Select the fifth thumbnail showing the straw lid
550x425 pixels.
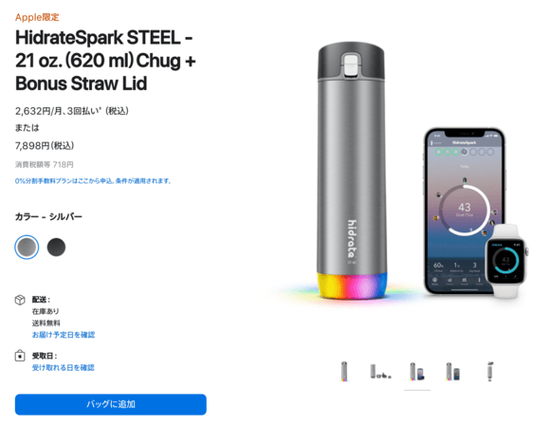(x=490, y=371)
